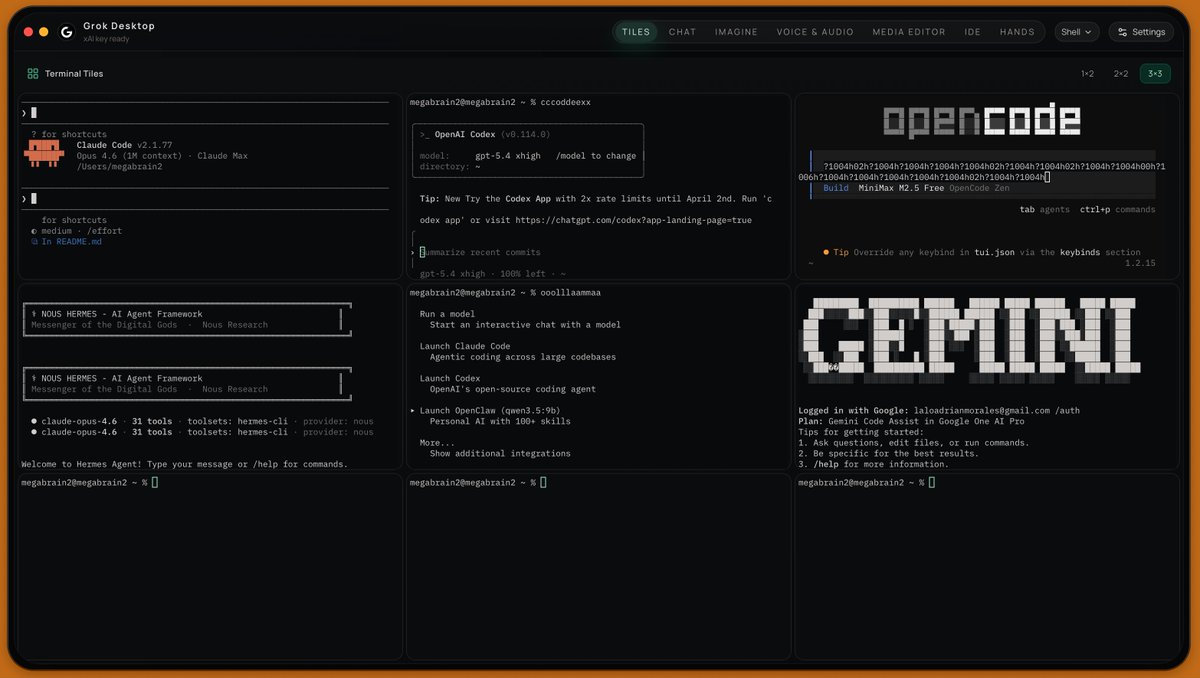1200x678 pixels.
Task: Click the Grok Desktop title
Action: click(119, 26)
